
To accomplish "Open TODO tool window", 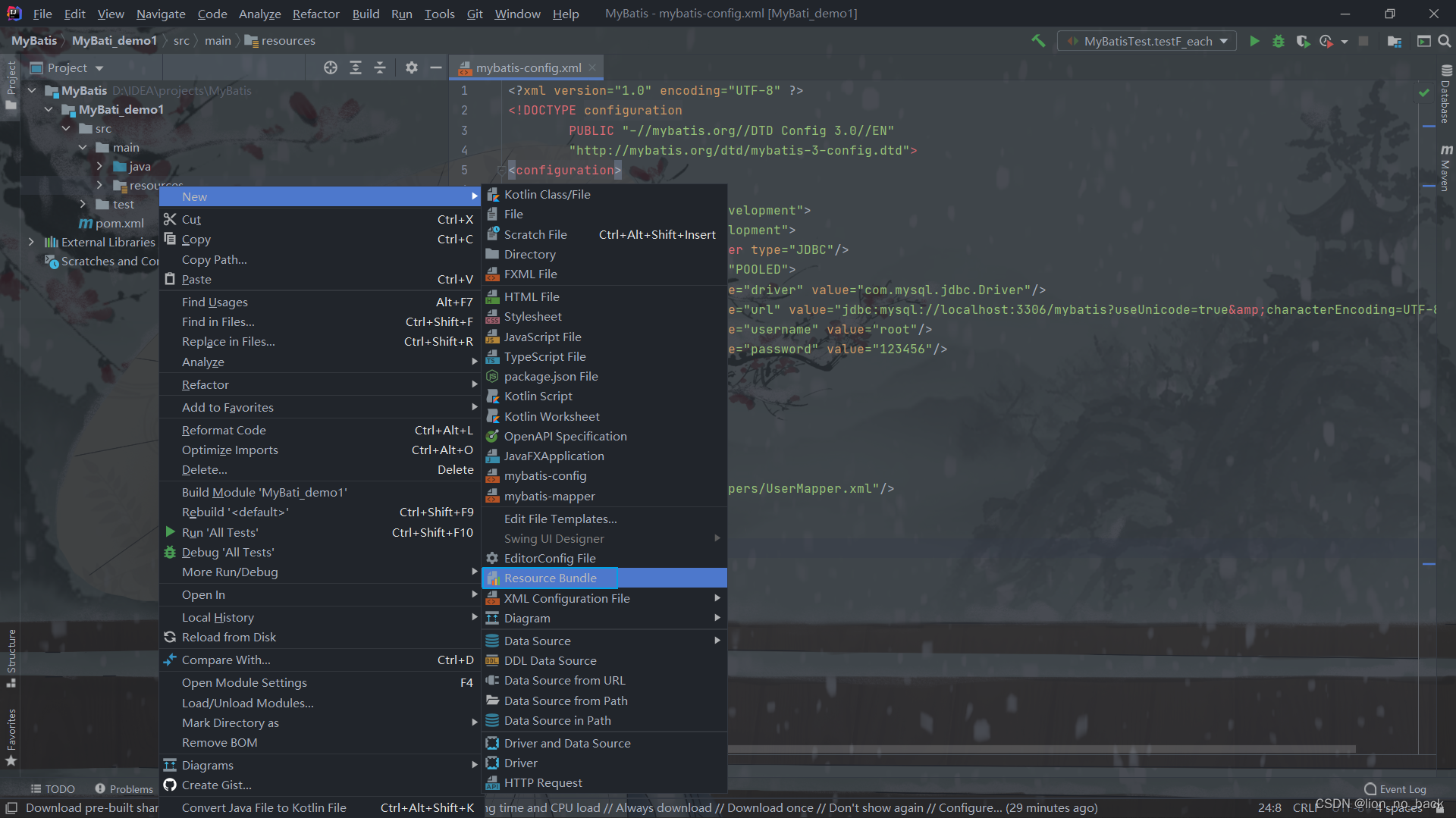I will tap(52, 789).
